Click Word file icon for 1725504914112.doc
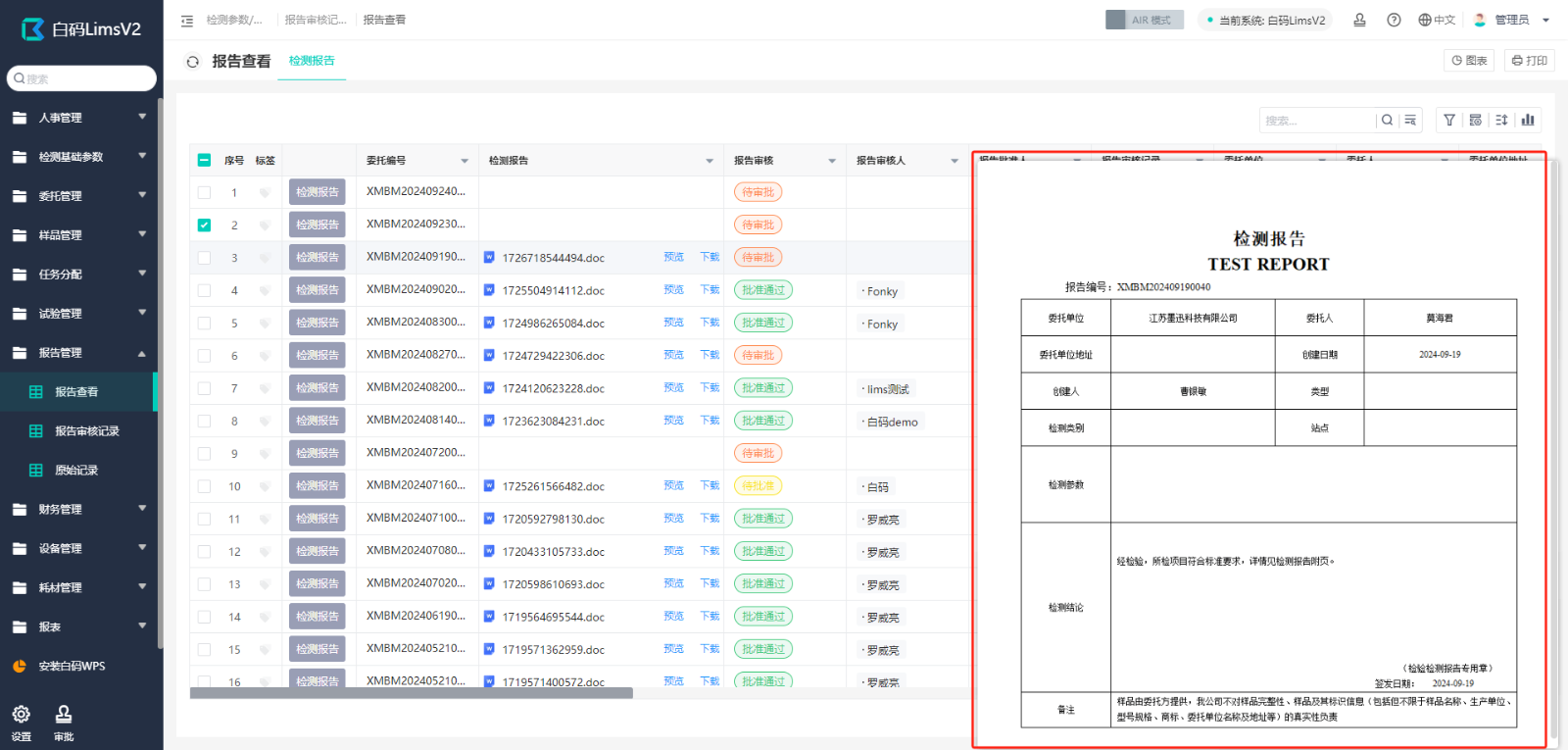The height and width of the screenshot is (750, 1568). (x=489, y=290)
